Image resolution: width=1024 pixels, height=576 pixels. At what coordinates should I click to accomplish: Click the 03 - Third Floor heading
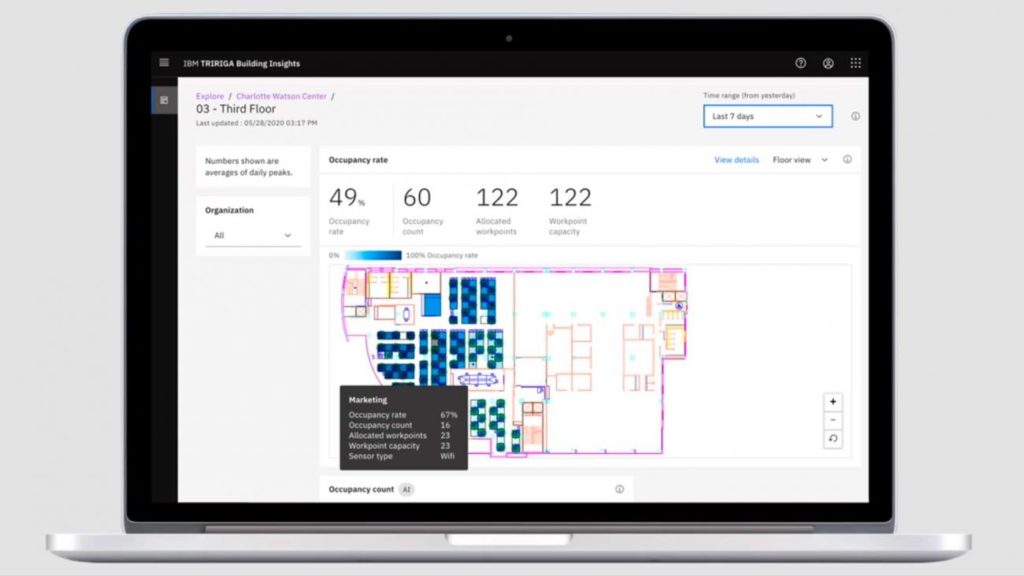coord(236,109)
